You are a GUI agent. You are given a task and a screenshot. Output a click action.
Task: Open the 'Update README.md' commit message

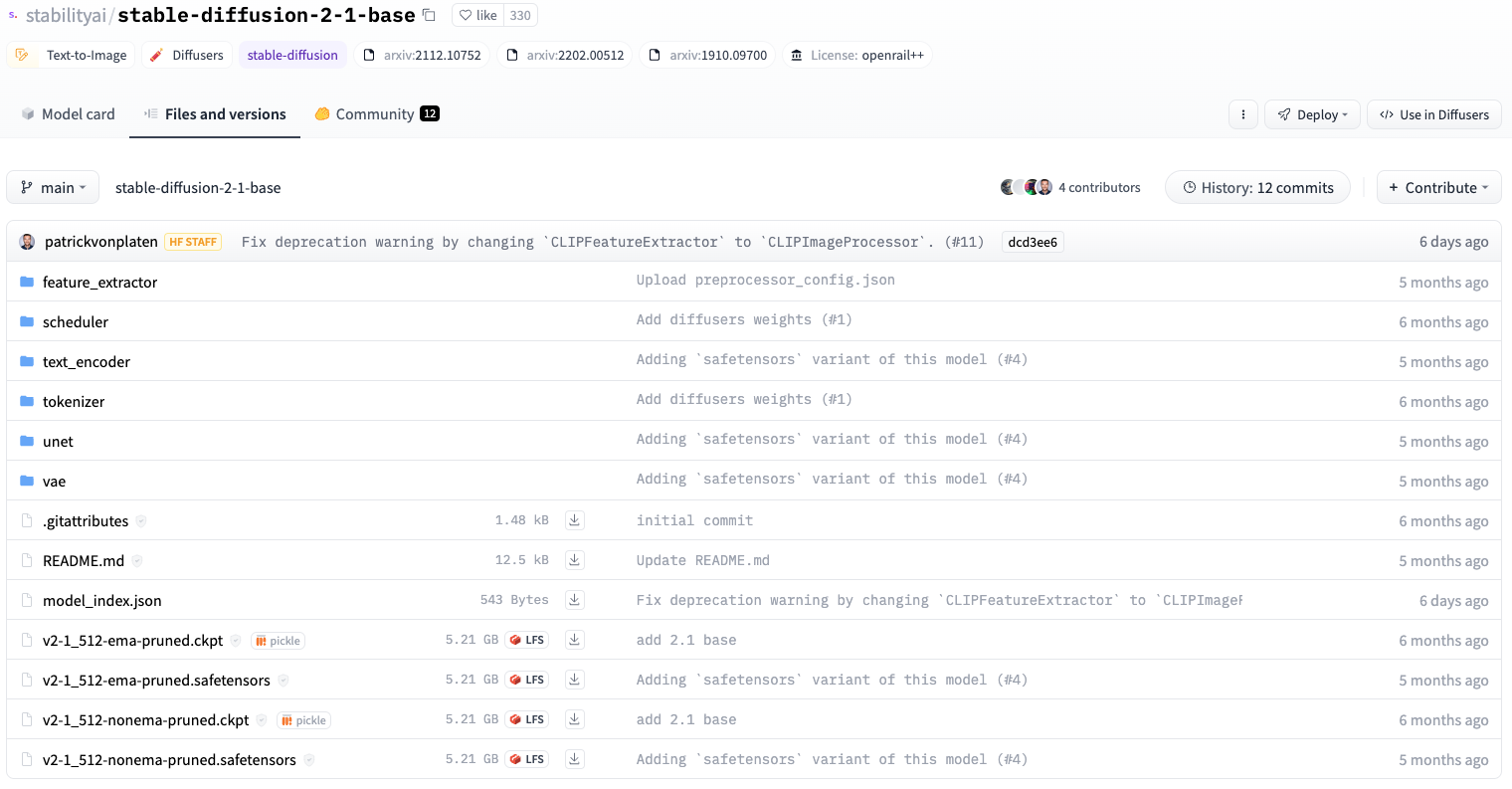(703, 560)
